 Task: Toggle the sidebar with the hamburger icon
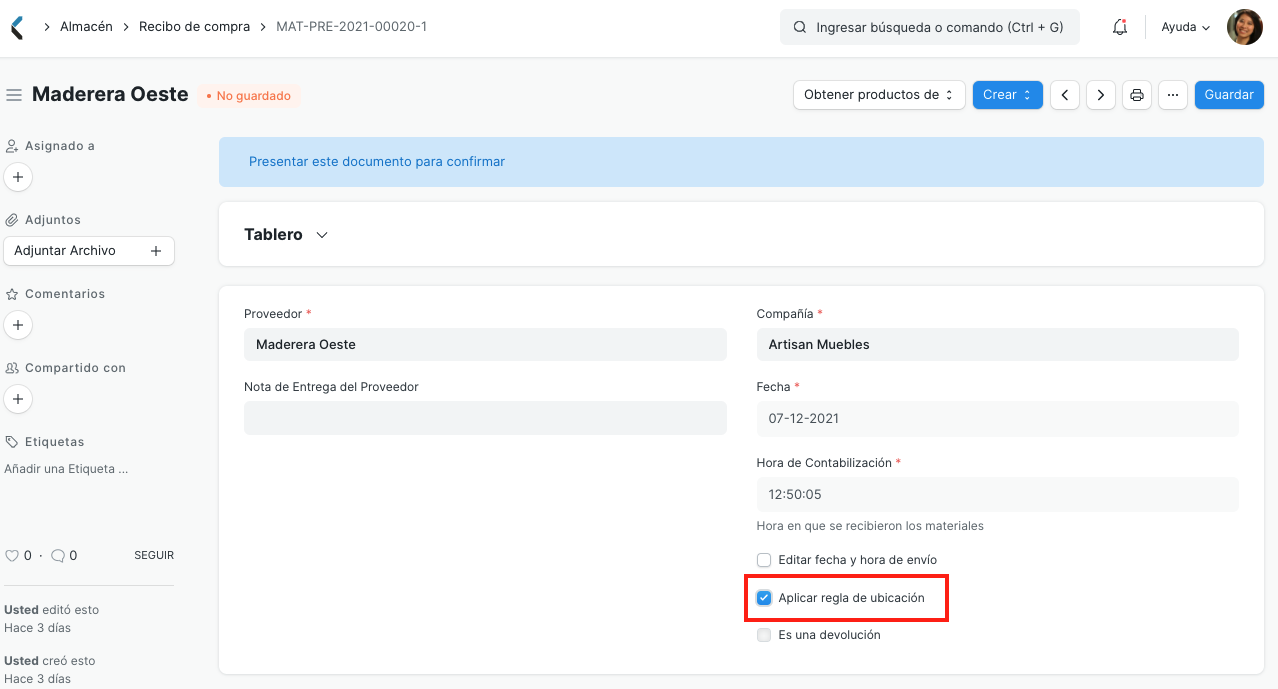click(x=13, y=94)
